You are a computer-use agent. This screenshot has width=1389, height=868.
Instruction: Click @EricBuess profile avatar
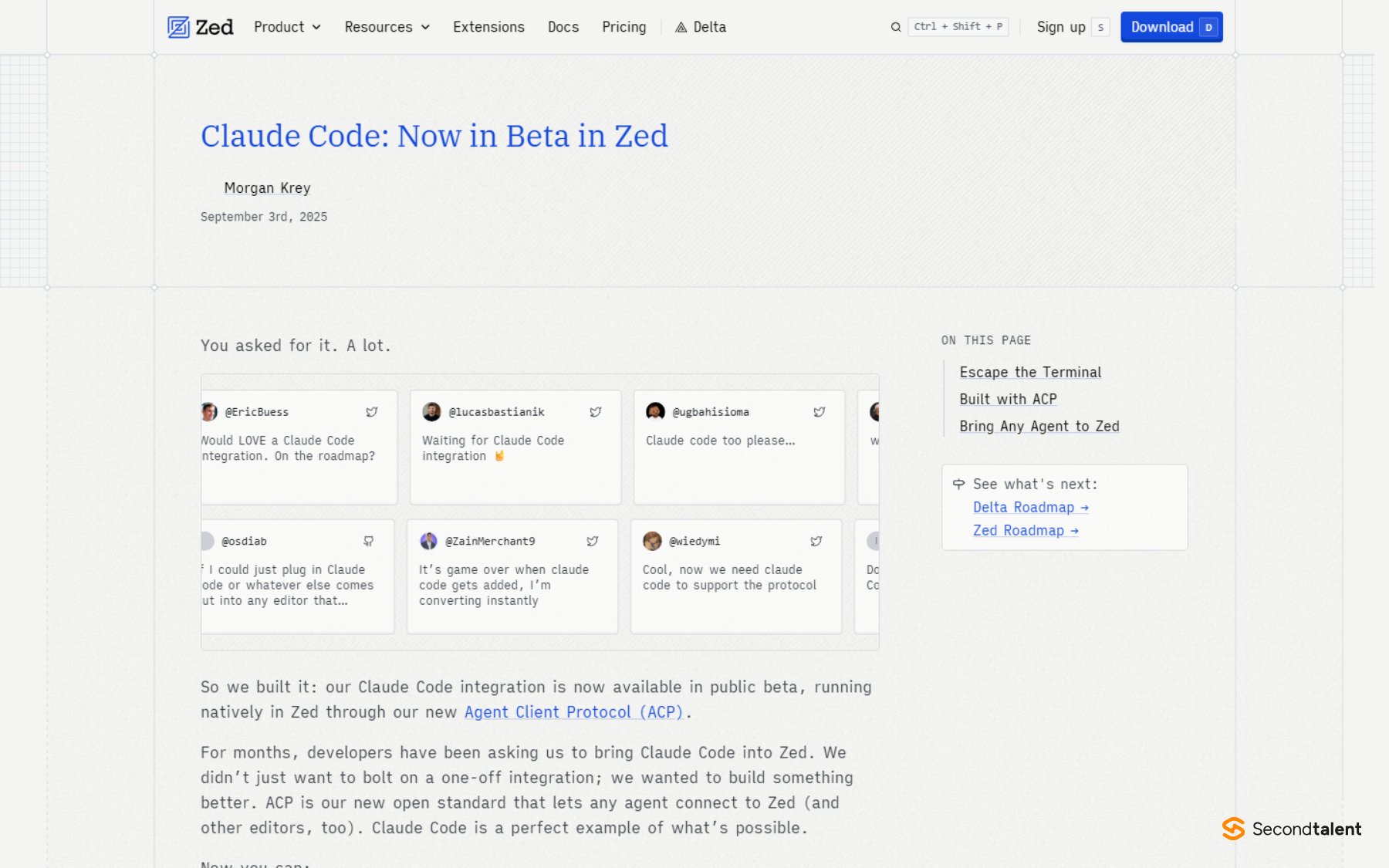click(x=209, y=412)
